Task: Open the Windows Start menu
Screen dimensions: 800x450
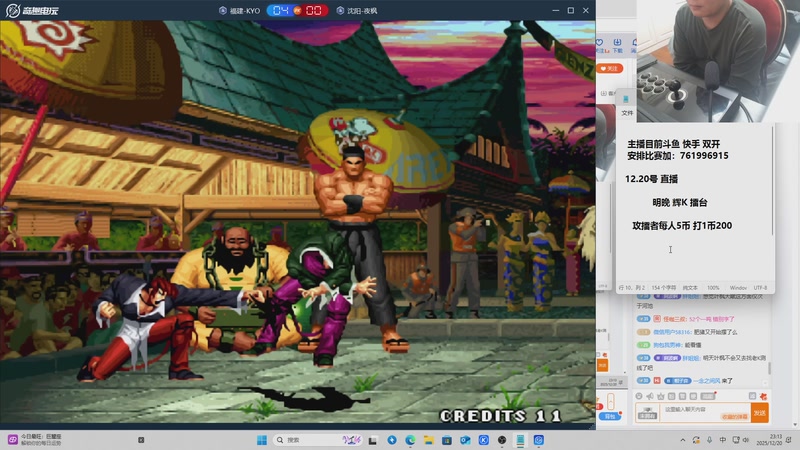Action: click(262, 440)
